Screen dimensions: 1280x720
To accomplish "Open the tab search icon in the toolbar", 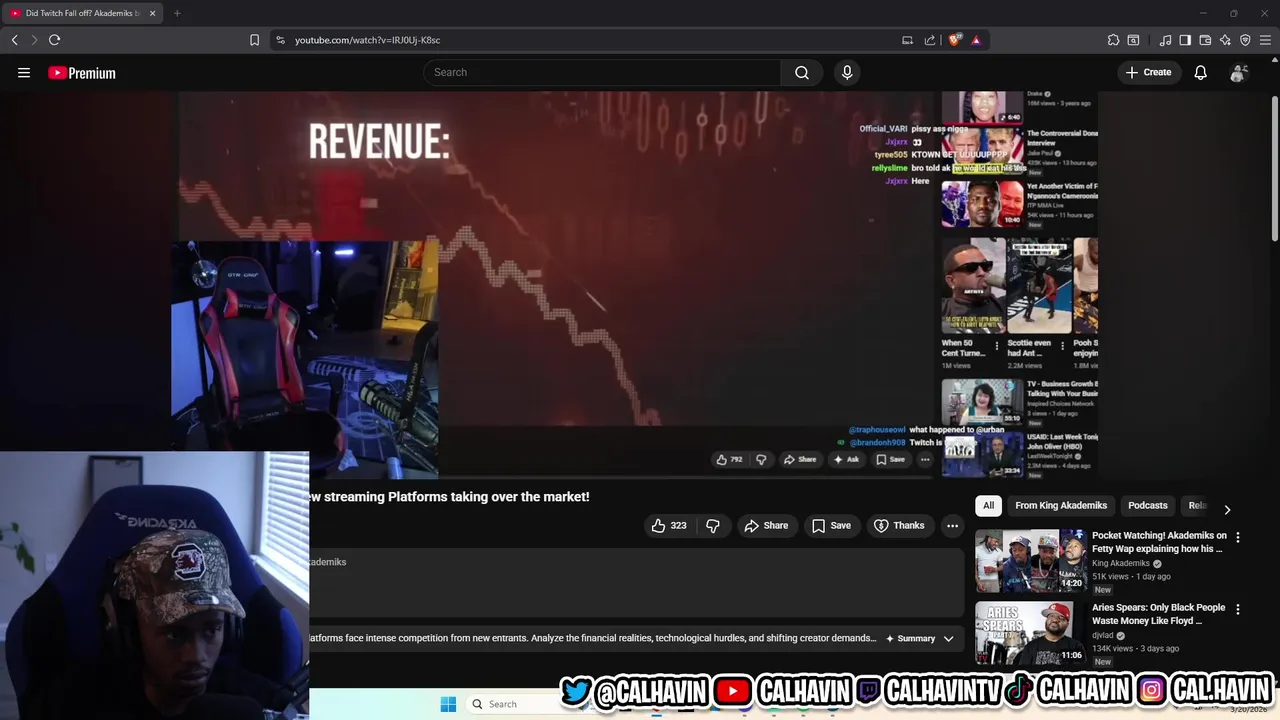I will coord(1133,40).
